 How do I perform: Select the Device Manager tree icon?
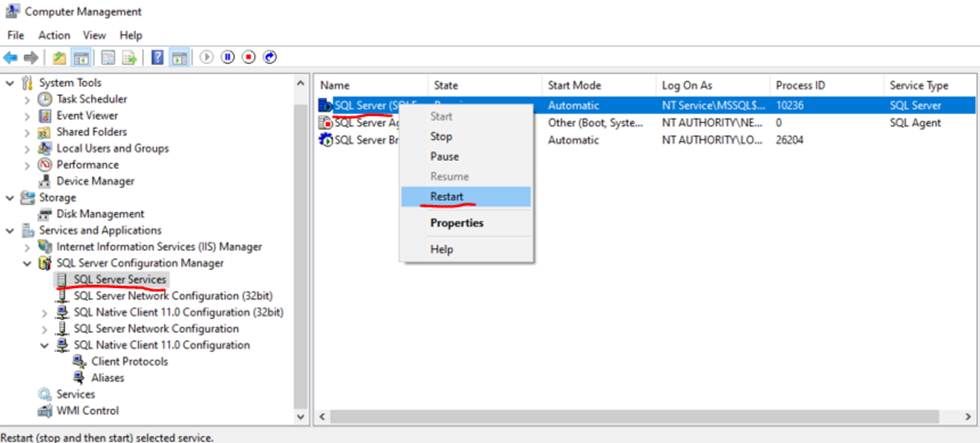click(45, 181)
